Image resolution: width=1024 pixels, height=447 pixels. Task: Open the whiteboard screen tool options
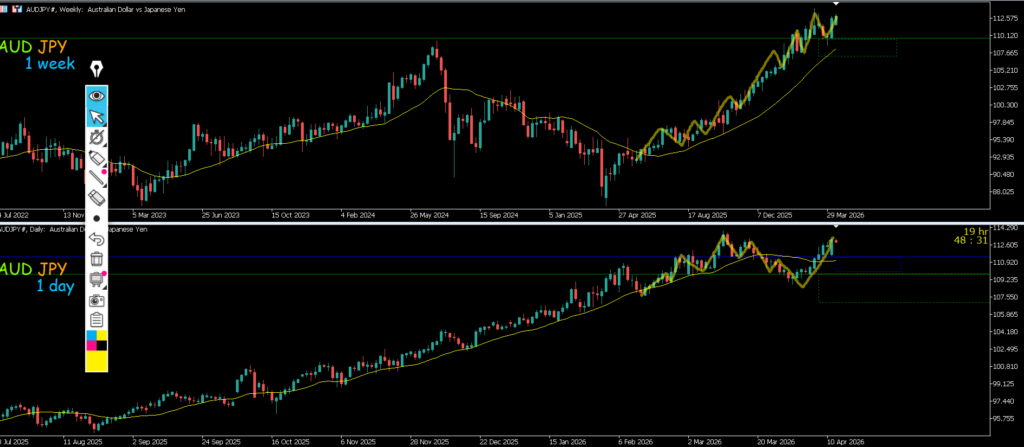(97, 279)
